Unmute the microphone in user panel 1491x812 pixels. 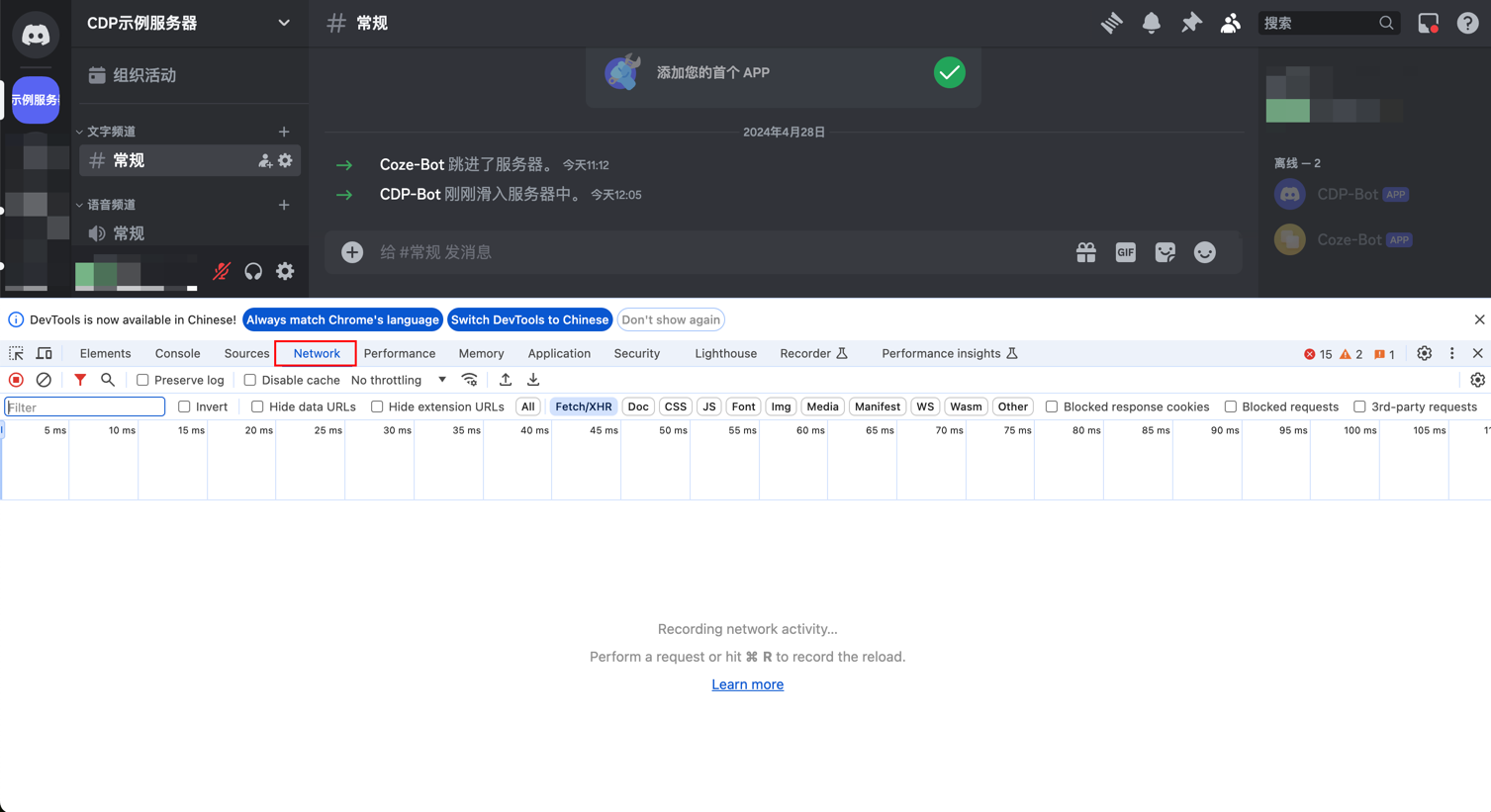tap(222, 271)
